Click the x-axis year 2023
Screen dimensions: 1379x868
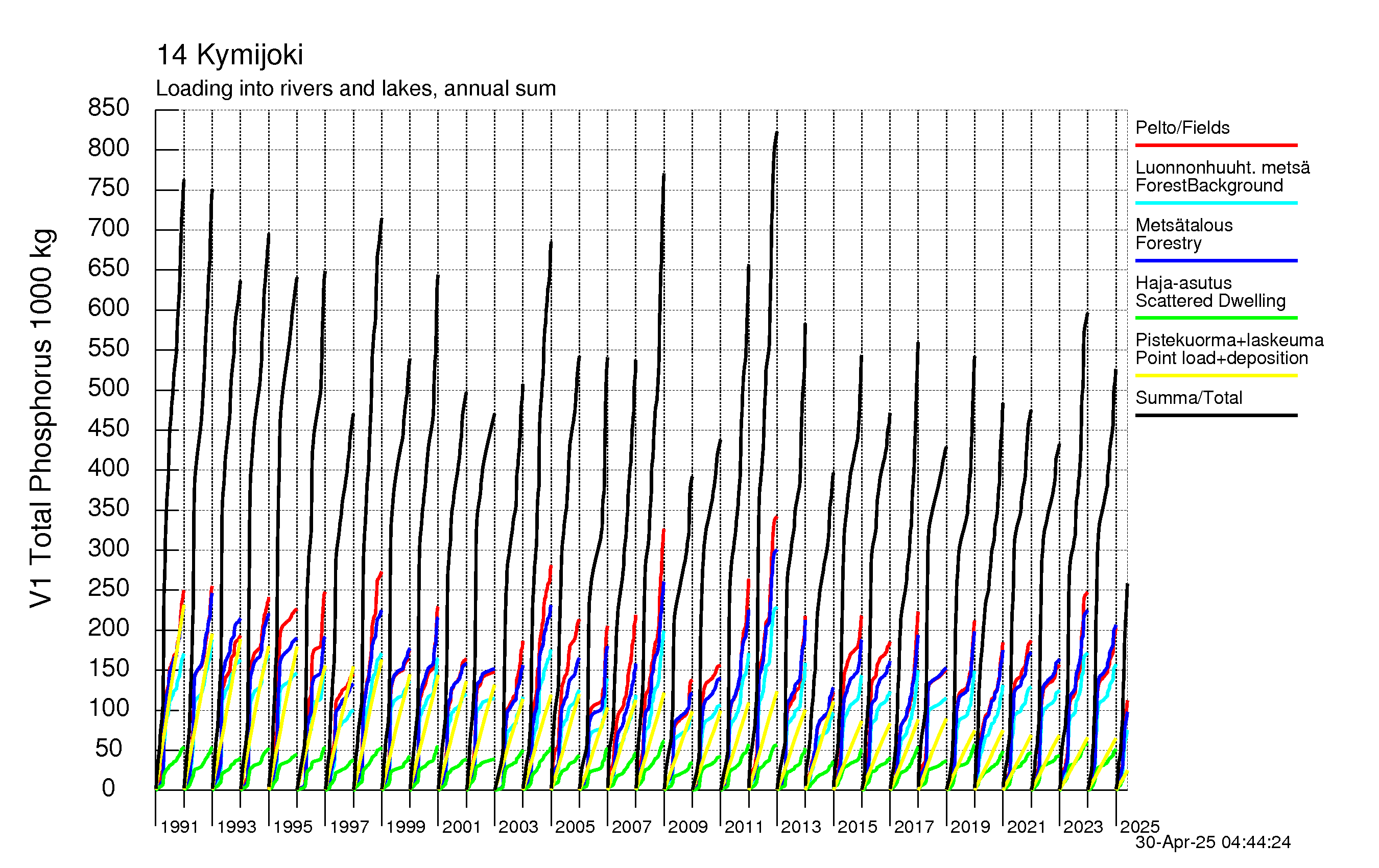[x=1083, y=827]
